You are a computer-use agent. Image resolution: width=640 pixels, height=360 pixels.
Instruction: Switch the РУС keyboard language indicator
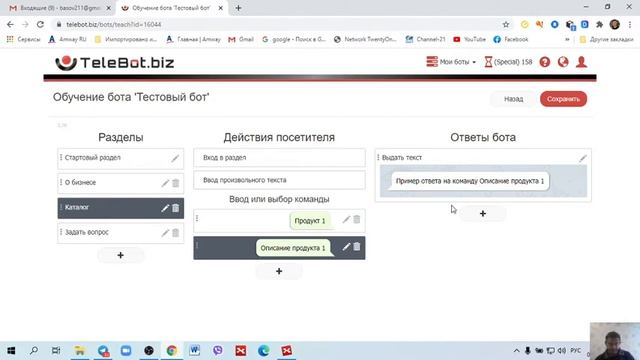click(x=576, y=351)
